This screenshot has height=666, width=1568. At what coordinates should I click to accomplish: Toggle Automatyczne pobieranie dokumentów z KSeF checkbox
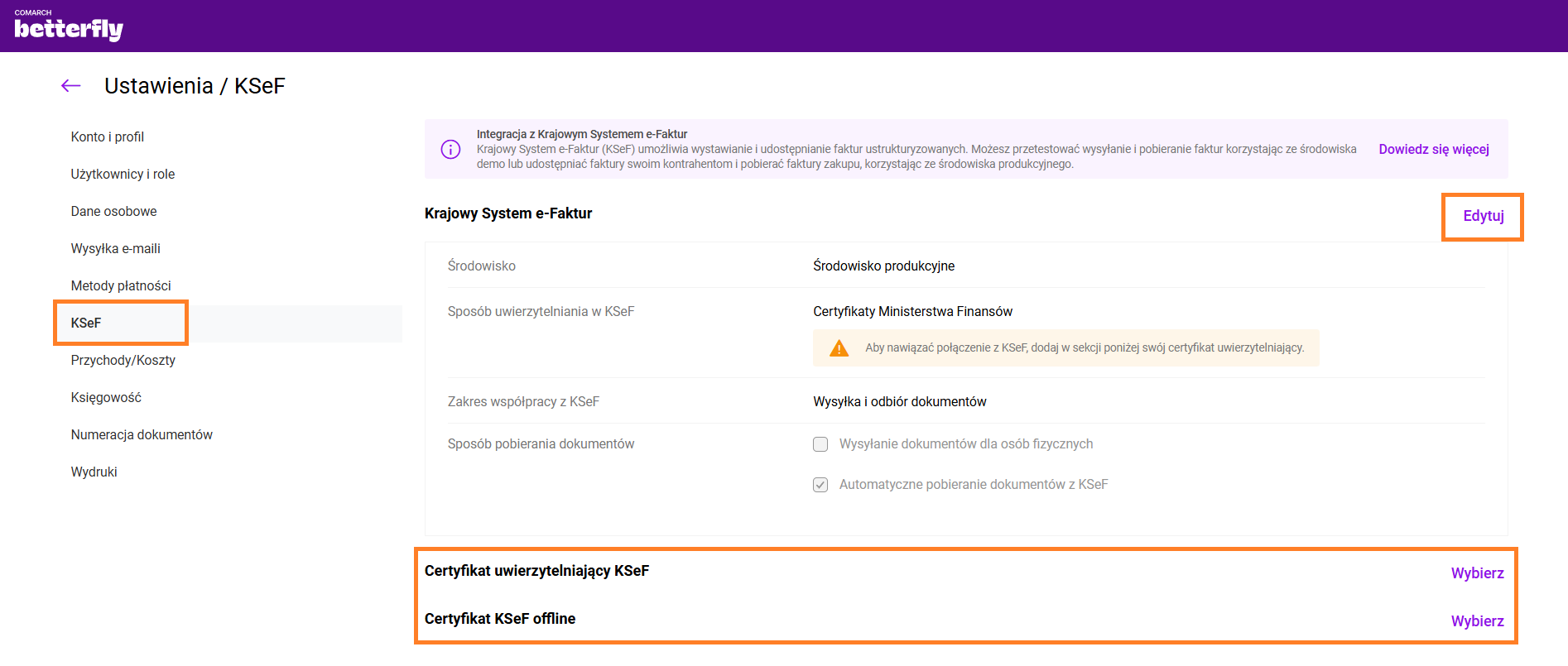(820, 485)
